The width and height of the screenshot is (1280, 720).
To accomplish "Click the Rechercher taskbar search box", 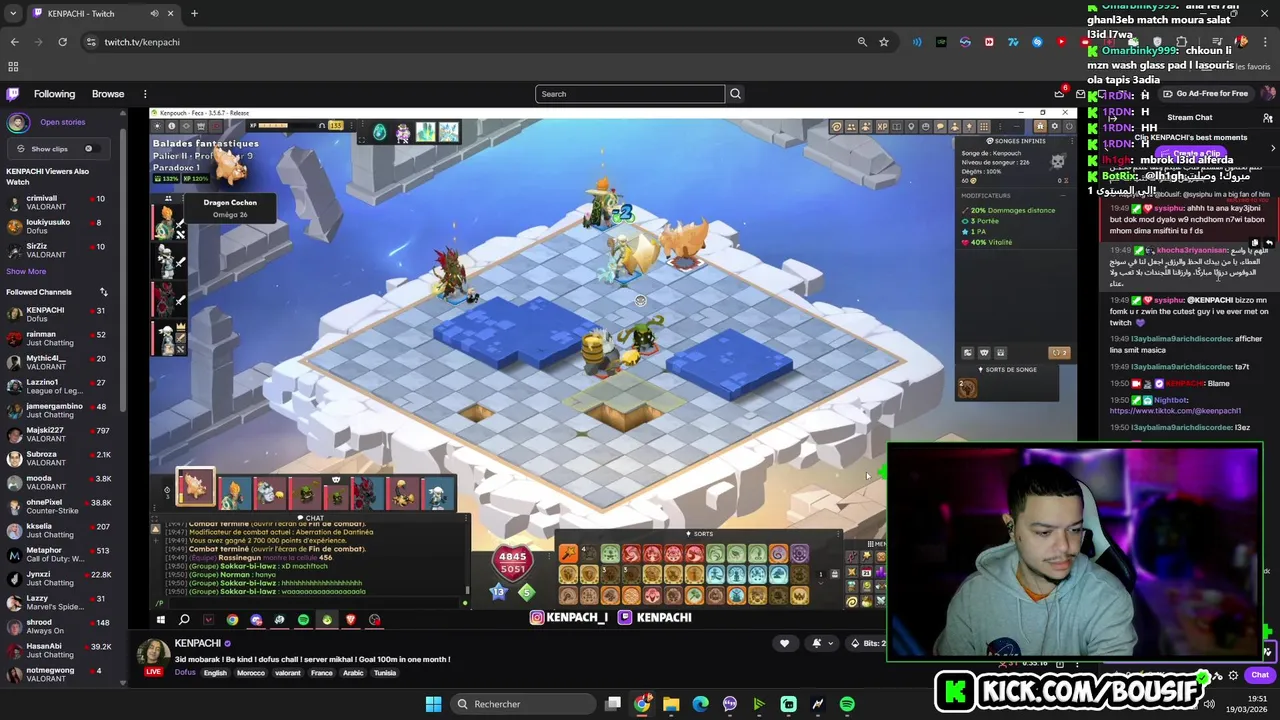I will coord(521,704).
